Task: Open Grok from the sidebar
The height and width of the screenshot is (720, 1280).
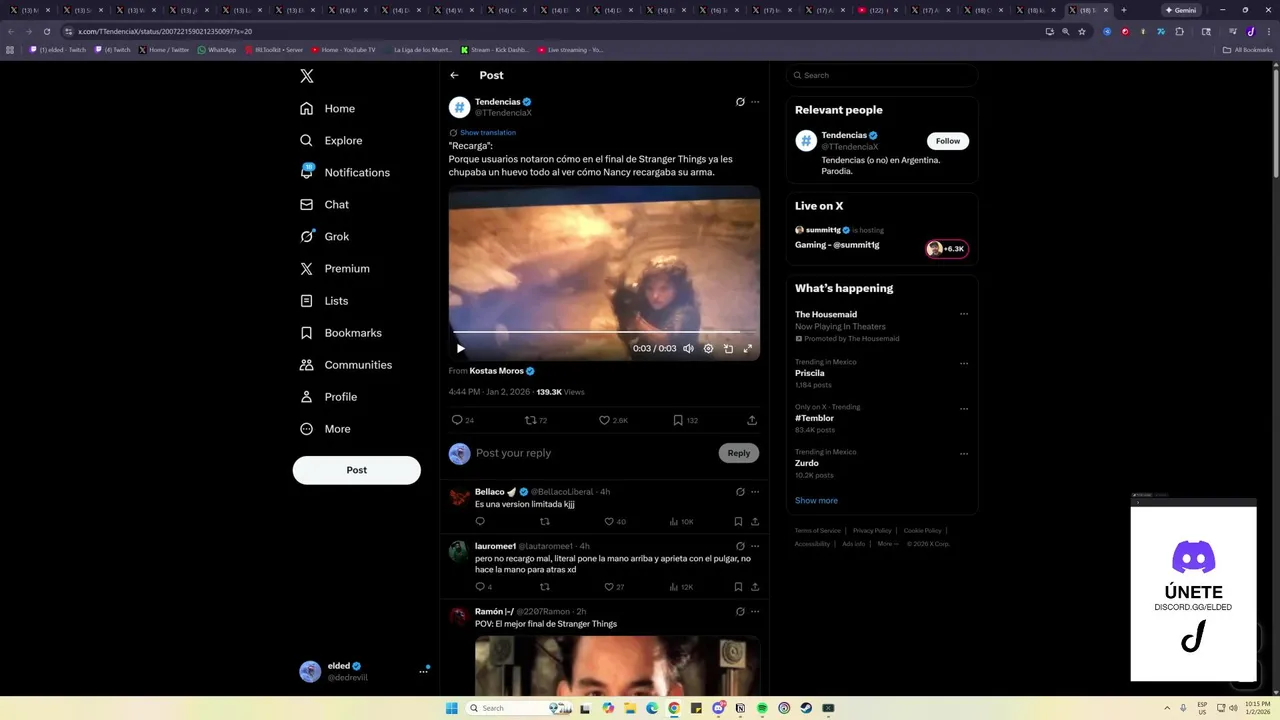Action: 324,236
